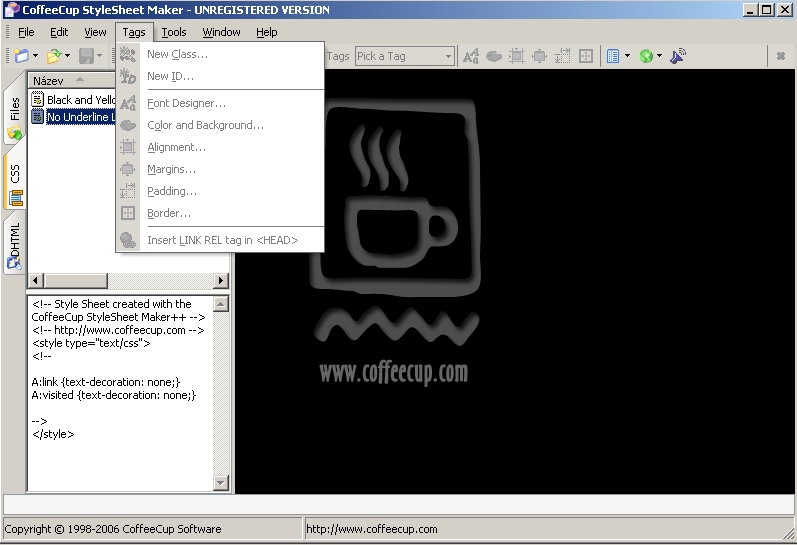Choose Insert LINK REL tag menu entry
The height and width of the screenshot is (545, 797).
tap(222, 240)
